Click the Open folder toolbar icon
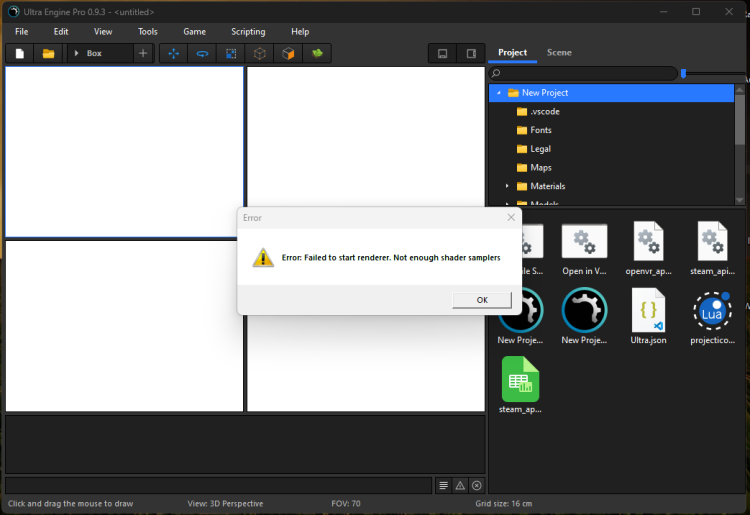 click(x=48, y=53)
